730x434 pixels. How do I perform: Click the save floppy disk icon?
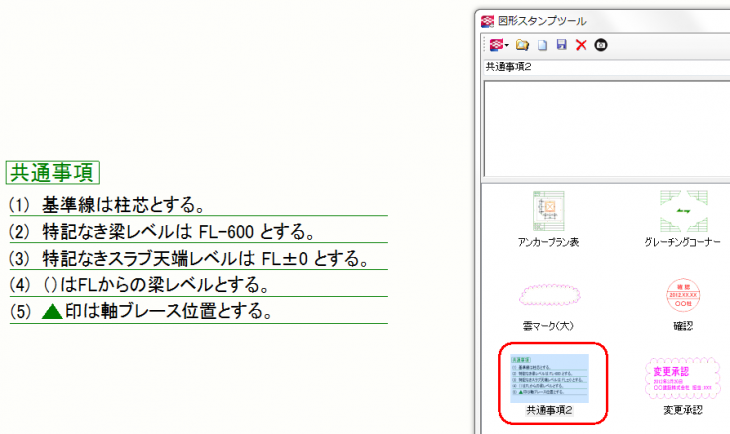coord(562,45)
